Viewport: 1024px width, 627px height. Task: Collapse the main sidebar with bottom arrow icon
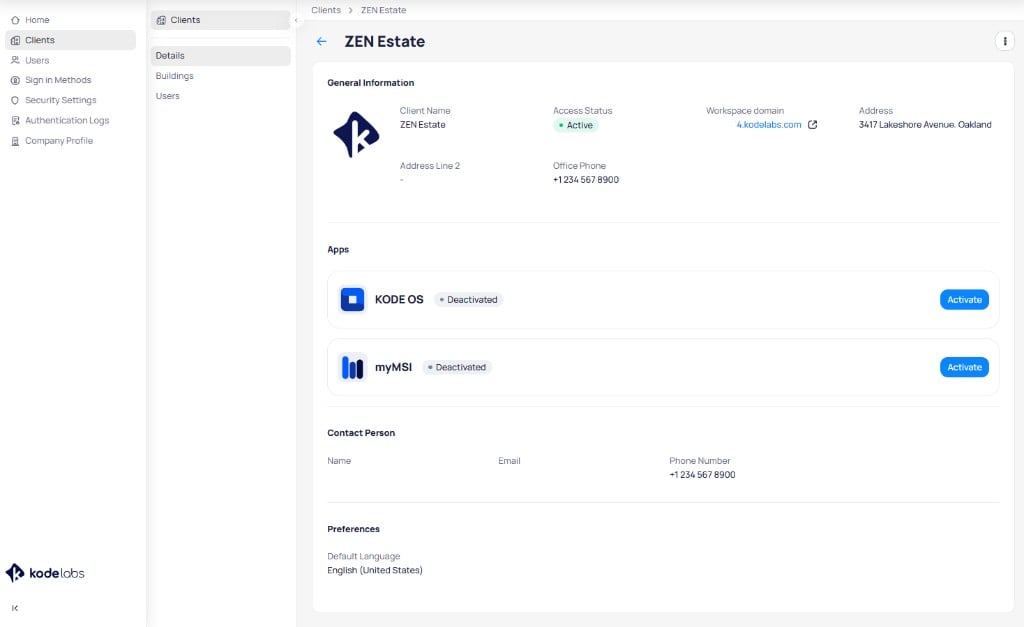coord(15,608)
